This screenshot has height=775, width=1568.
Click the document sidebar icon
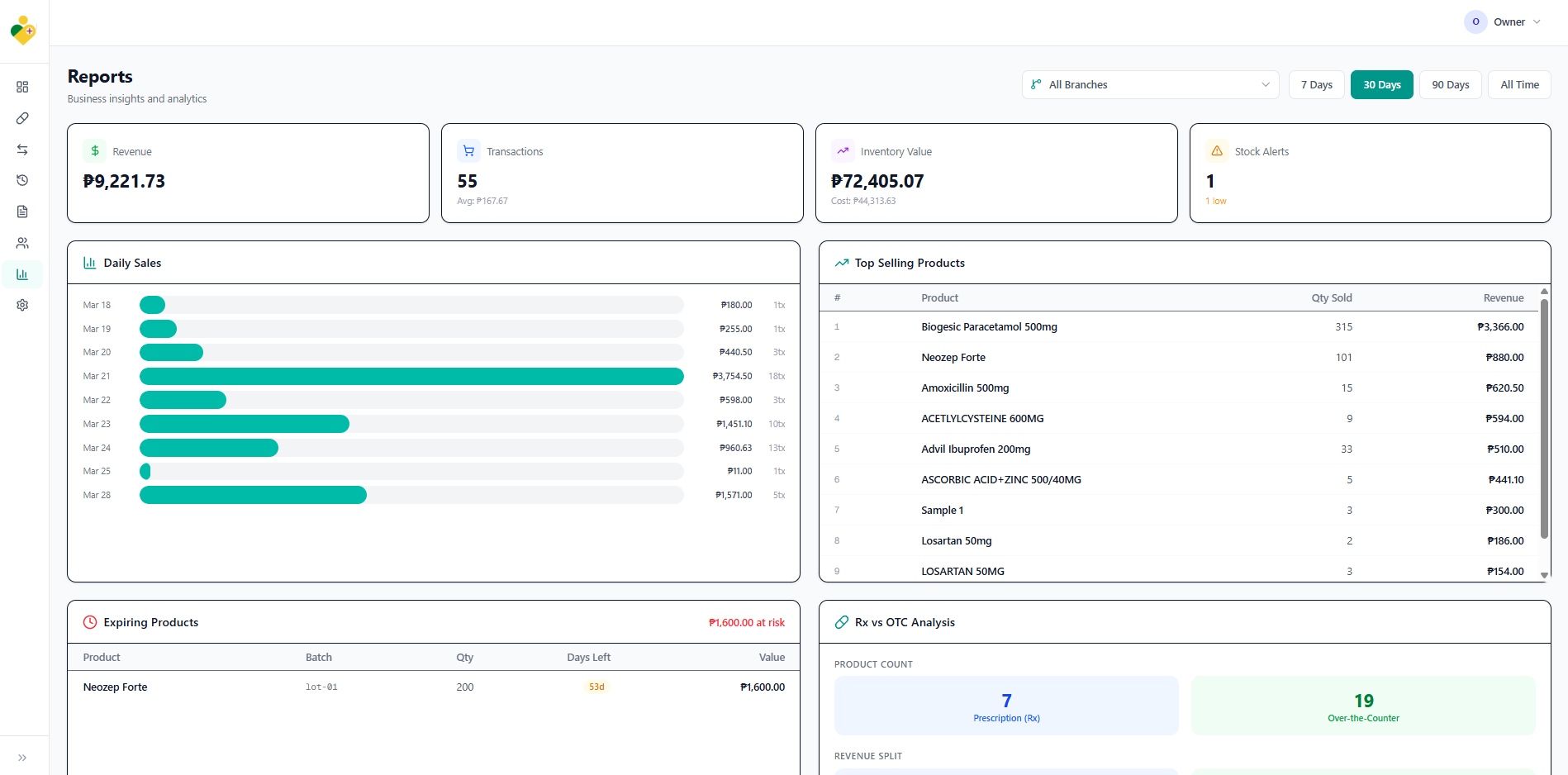click(x=22, y=212)
